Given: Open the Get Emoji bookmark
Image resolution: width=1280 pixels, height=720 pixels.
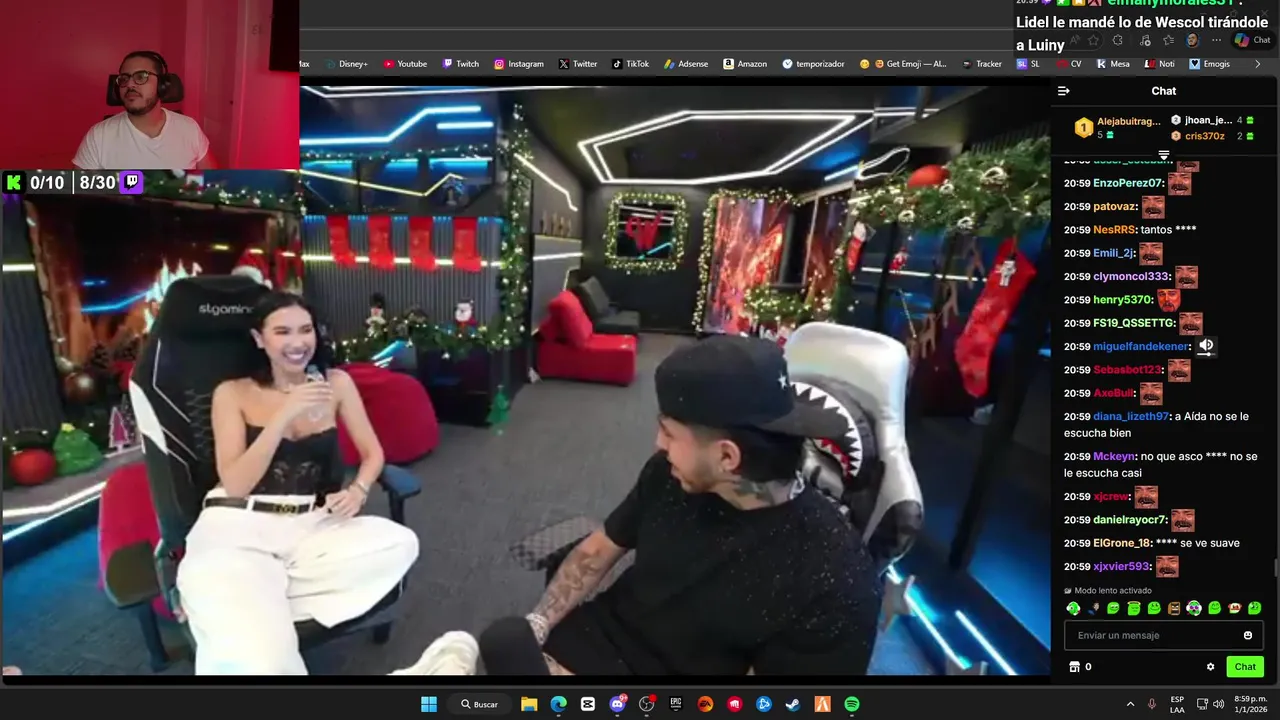Looking at the screenshot, I should point(903,64).
